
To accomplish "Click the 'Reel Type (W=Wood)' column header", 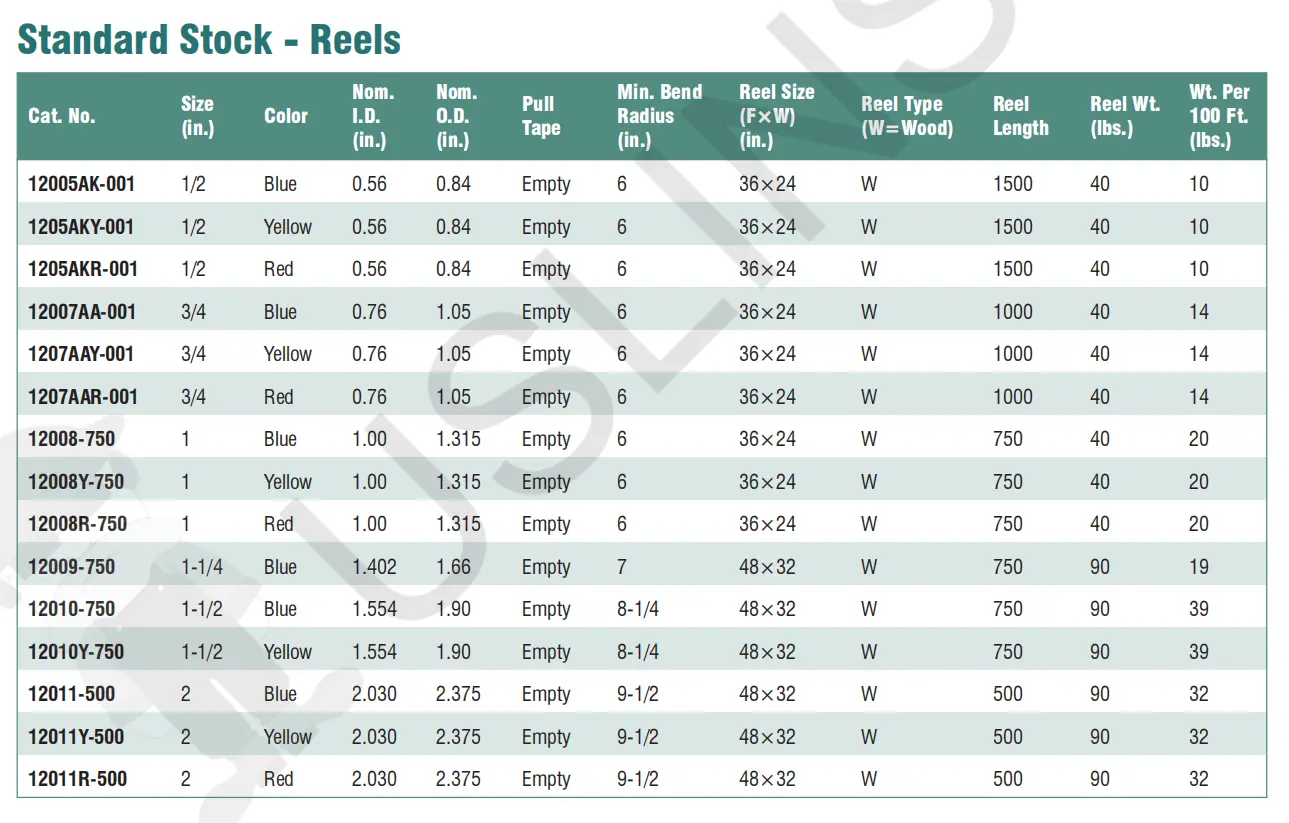I will [x=907, y=116].
